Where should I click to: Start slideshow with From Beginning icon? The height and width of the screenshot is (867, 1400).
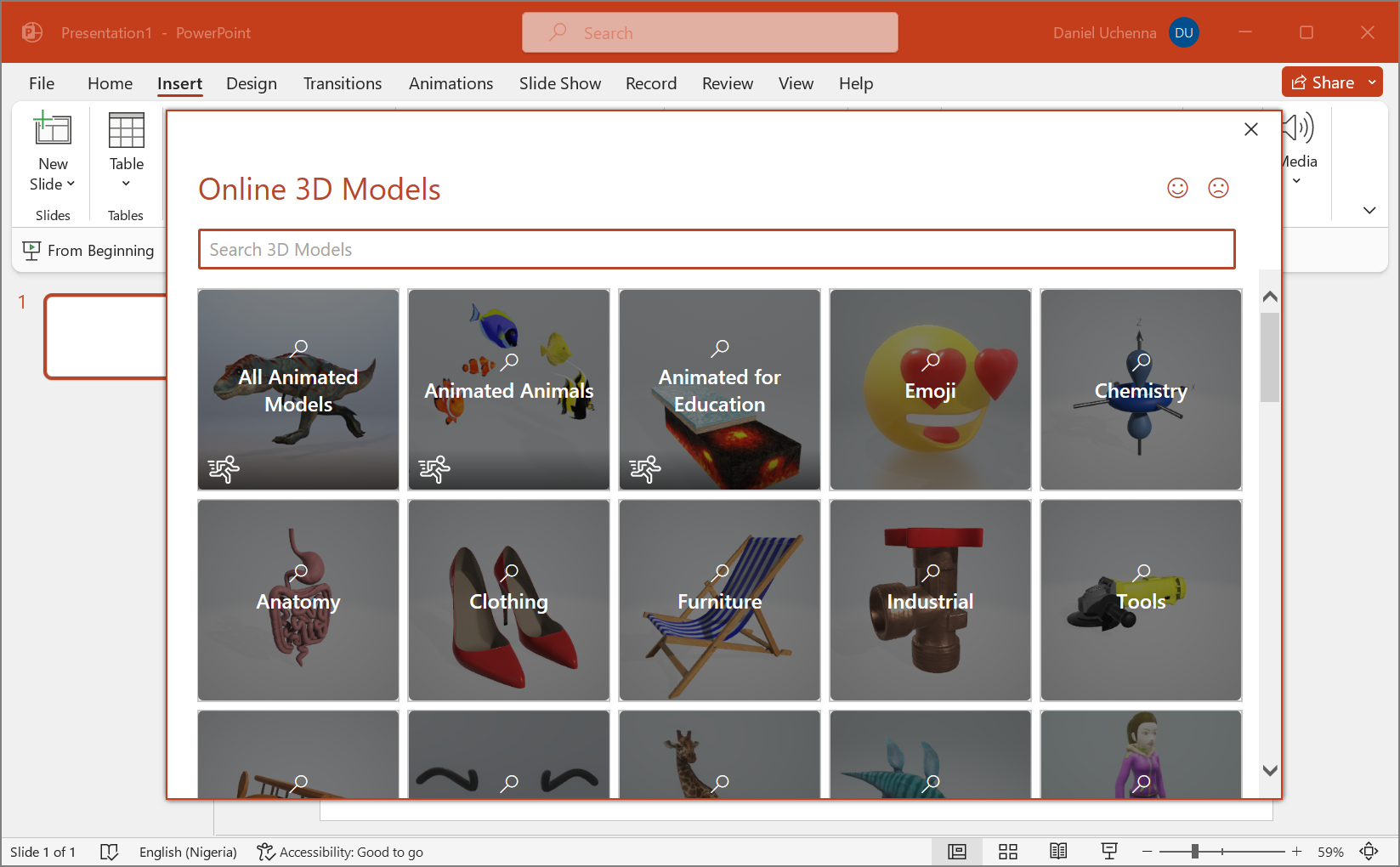[x=31, y=250]
